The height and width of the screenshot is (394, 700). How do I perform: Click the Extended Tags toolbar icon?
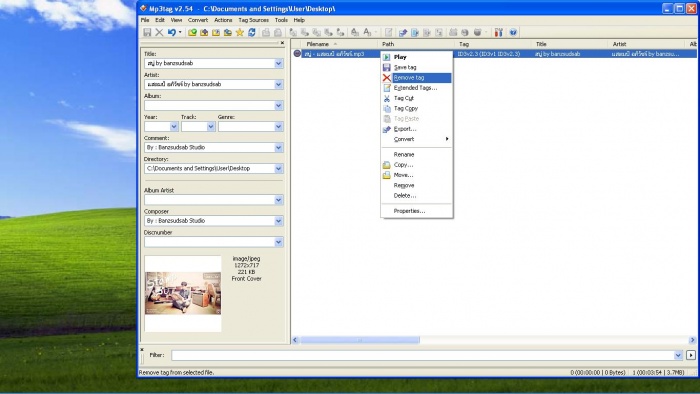(389, 32)
